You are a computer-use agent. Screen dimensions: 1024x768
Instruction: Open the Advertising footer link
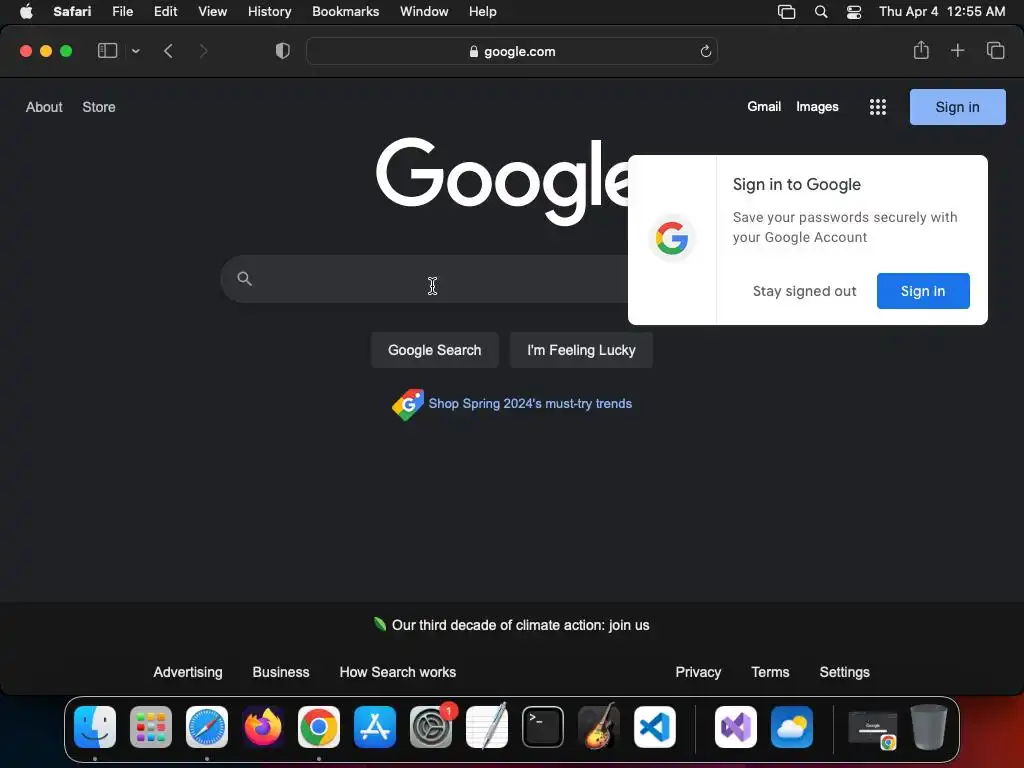[x=187, y=672]
